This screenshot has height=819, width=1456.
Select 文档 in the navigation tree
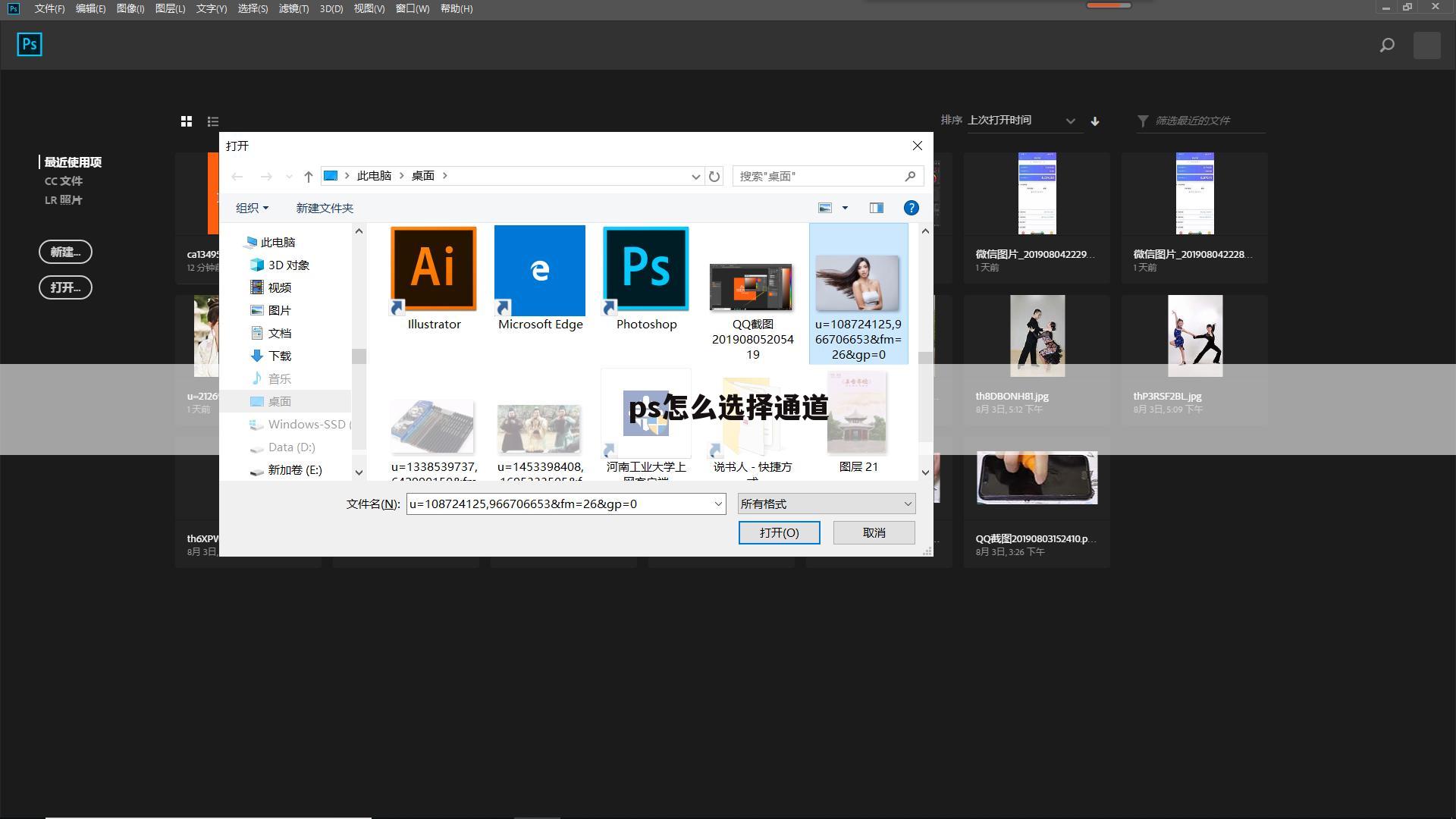279,334
